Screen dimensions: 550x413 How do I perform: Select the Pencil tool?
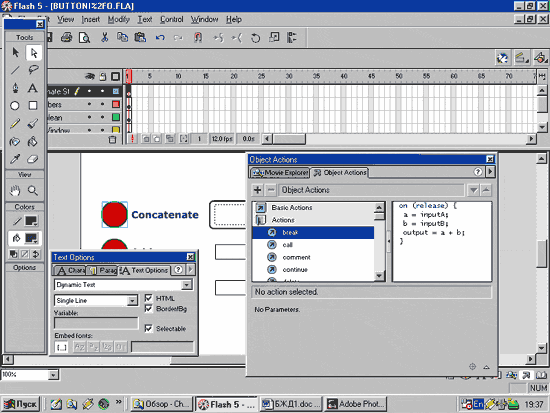click(15, 124)
